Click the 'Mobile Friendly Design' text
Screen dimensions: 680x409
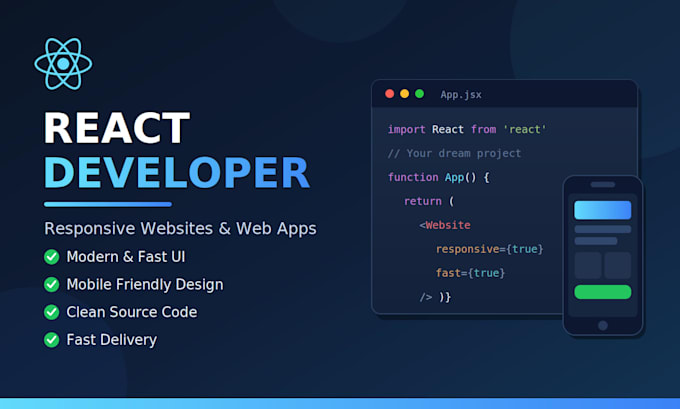145,285
